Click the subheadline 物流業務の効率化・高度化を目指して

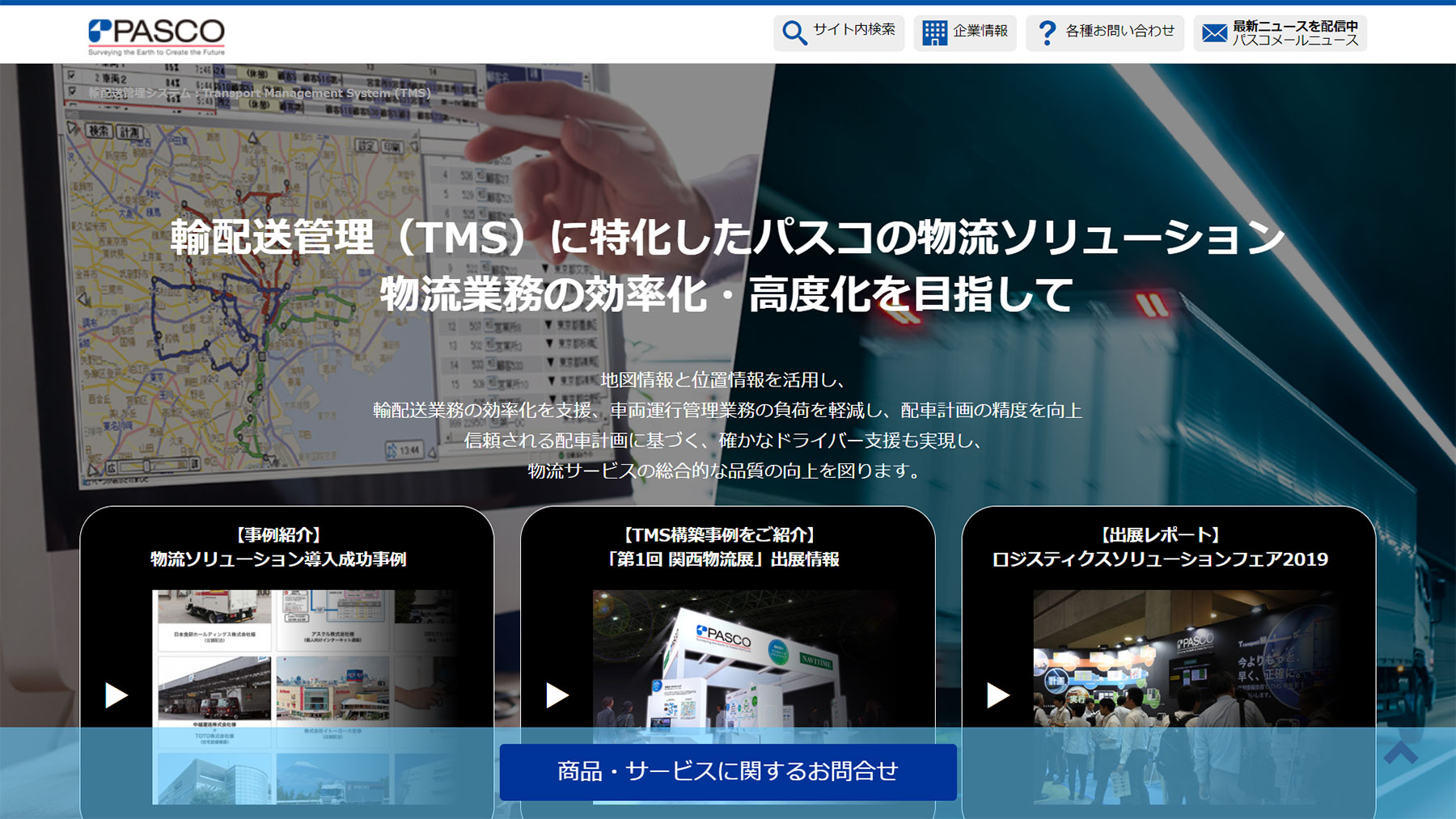(x=726, y=294)
